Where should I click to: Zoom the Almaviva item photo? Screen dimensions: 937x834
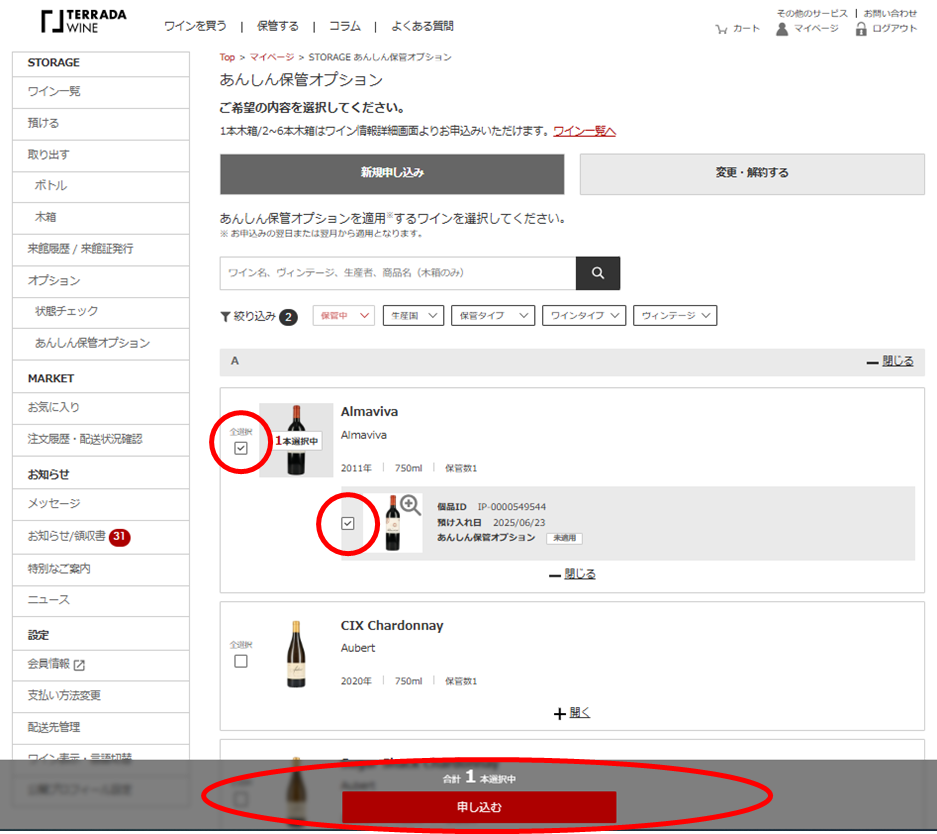coord(410,505)
